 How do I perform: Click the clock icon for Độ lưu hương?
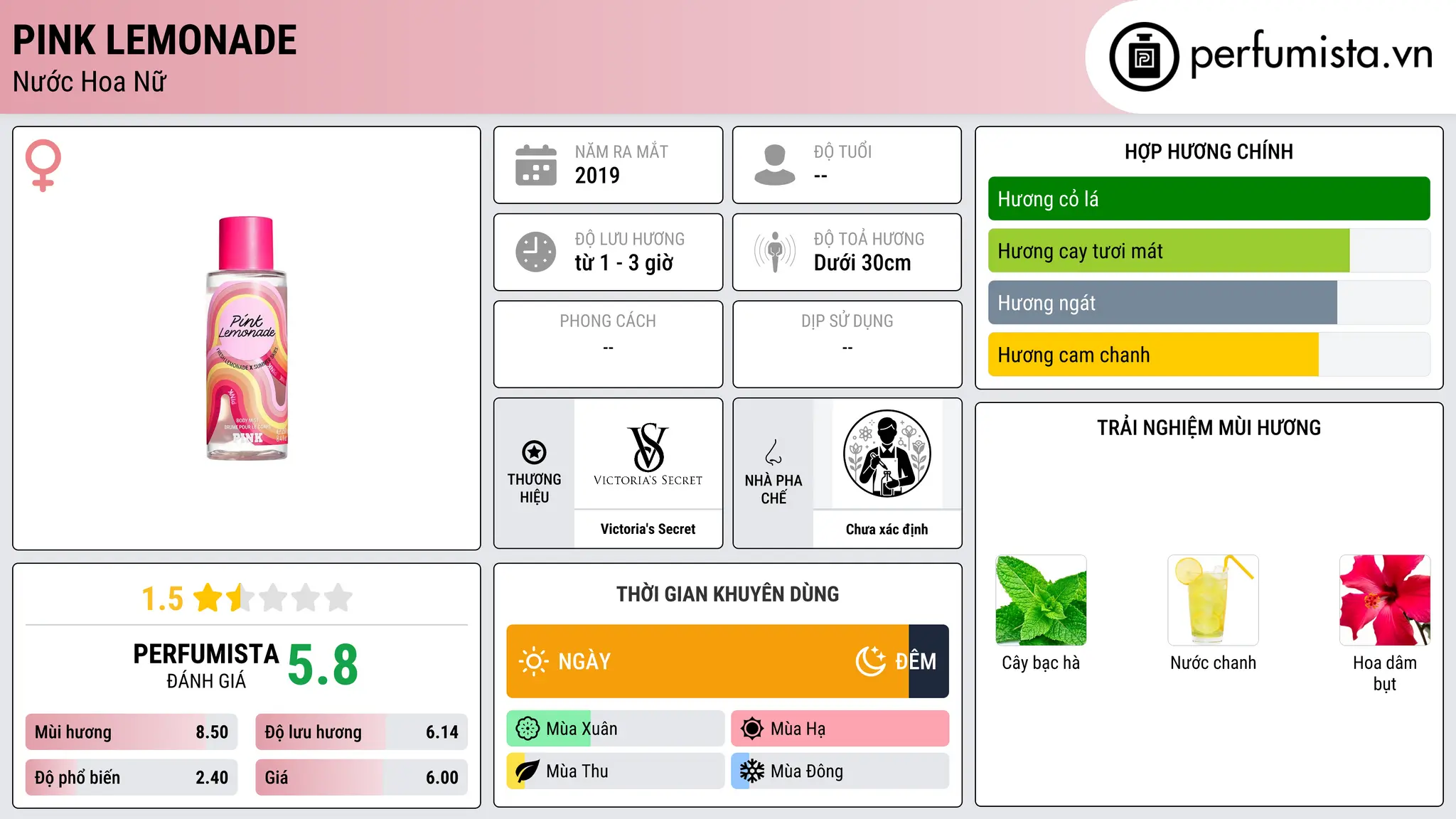536,252
